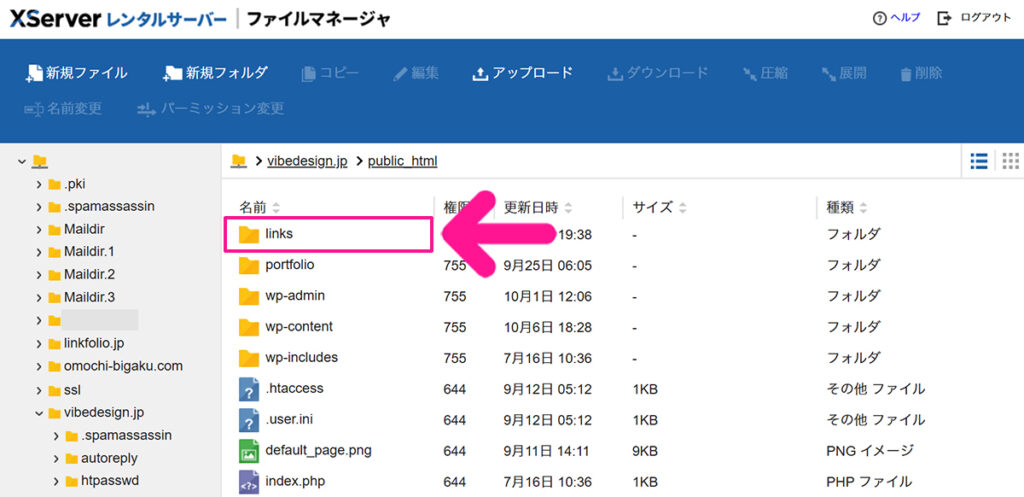The image size is (1024, 497).
Task: Expand the omochi-bigaku.com tree folder
Action: (x=38, y=366)
